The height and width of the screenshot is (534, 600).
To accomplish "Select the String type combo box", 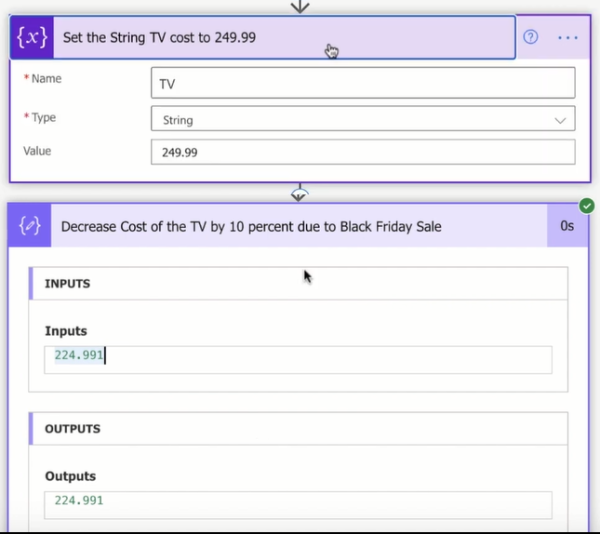I will click(350, 120).
